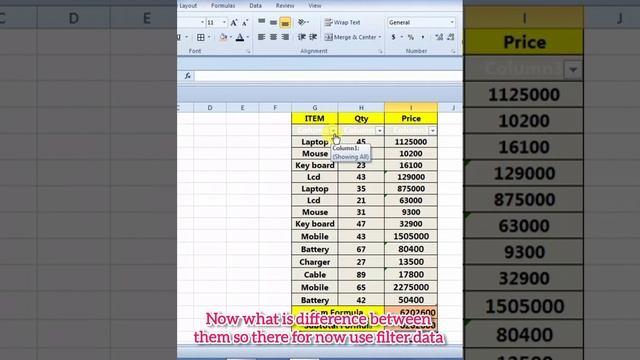Apply Align Text Right
640x360 pixels.
coord(285,37)
